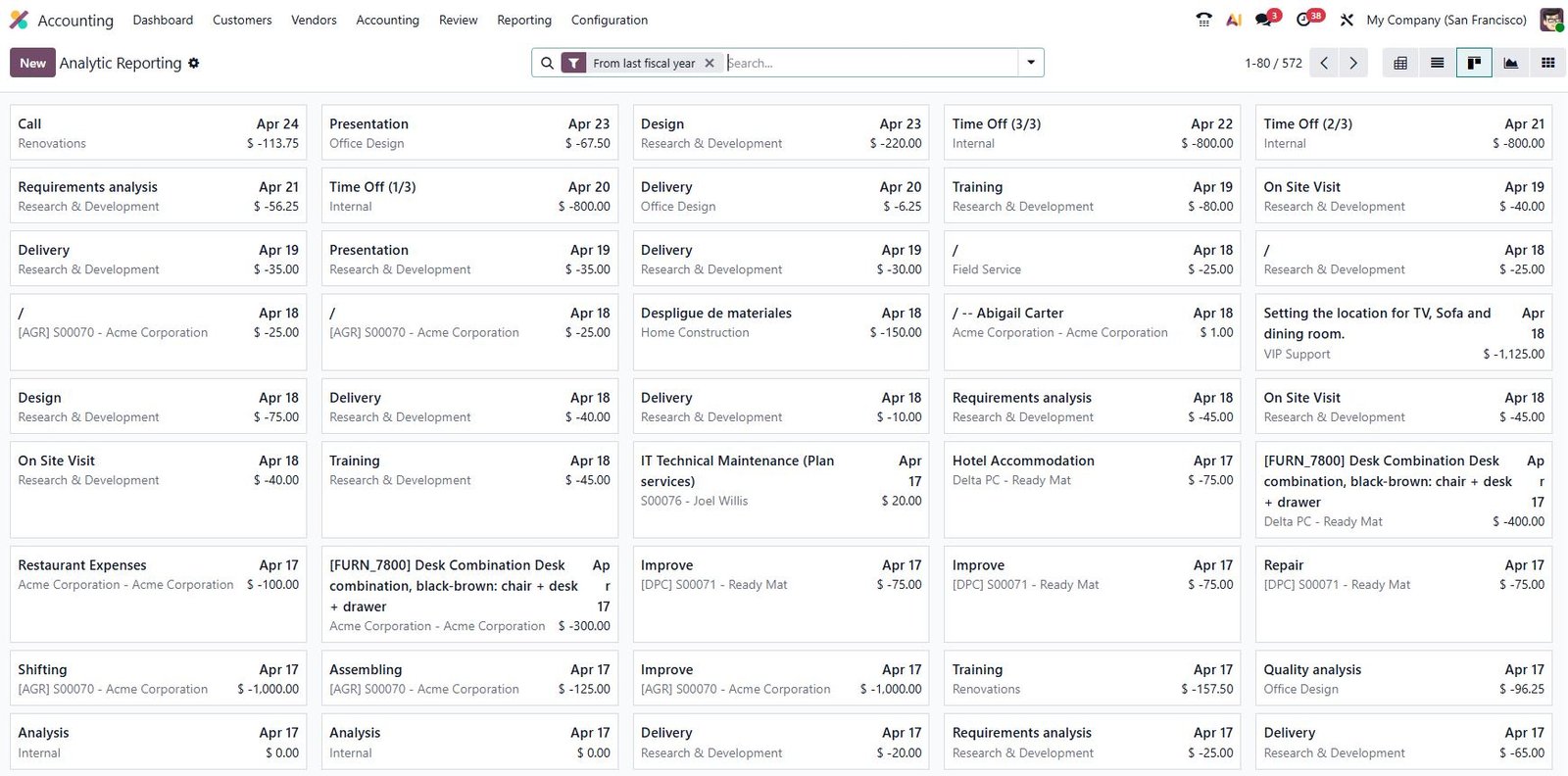This screenshot has width=1568, height=776.
Task: Click into the Search input field
Action: click(870, 63)
